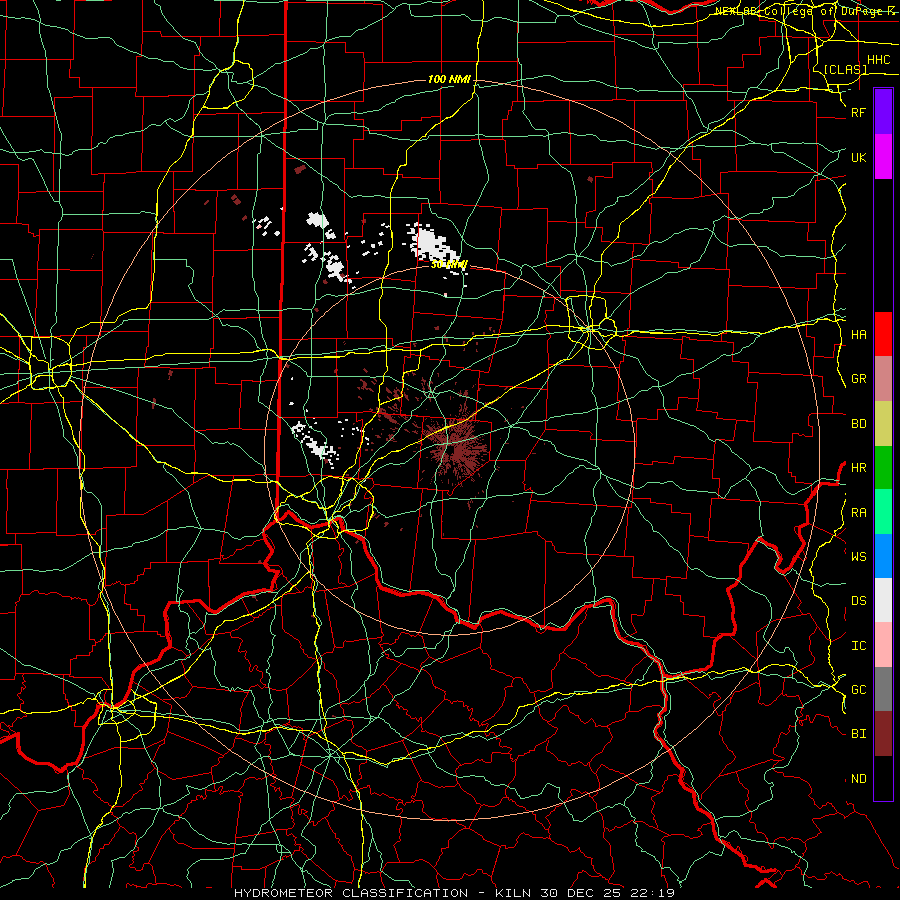Image resolution: width=900 pixels, height=900 pixels.
Task: Click the 100 NMI range ring label
Action: click(449, 79)
